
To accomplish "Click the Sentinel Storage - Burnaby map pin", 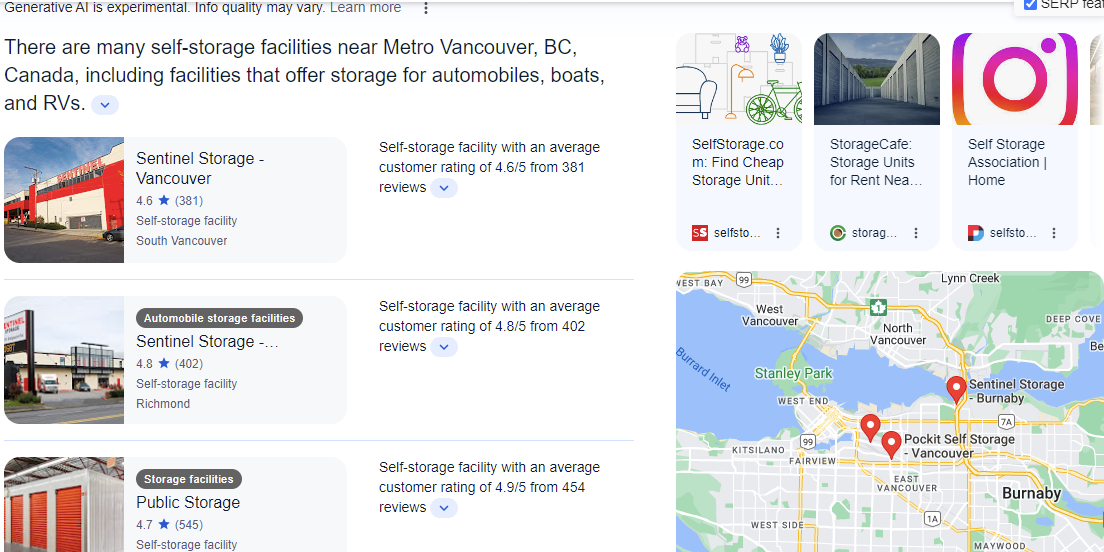I will pos(956,389).
